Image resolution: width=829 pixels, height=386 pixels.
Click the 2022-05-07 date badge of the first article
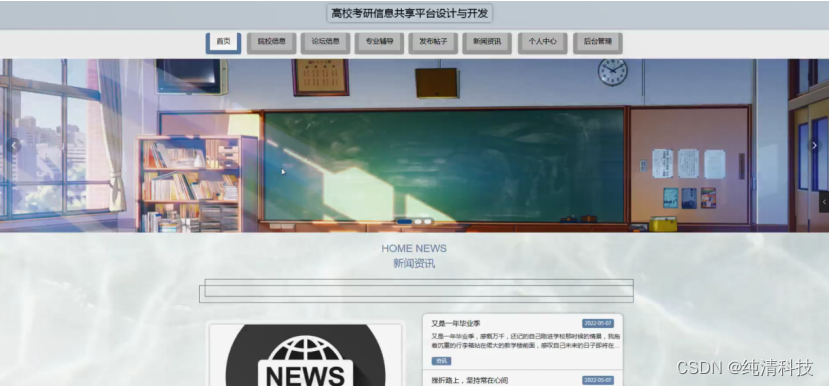[x=598, y=323]
